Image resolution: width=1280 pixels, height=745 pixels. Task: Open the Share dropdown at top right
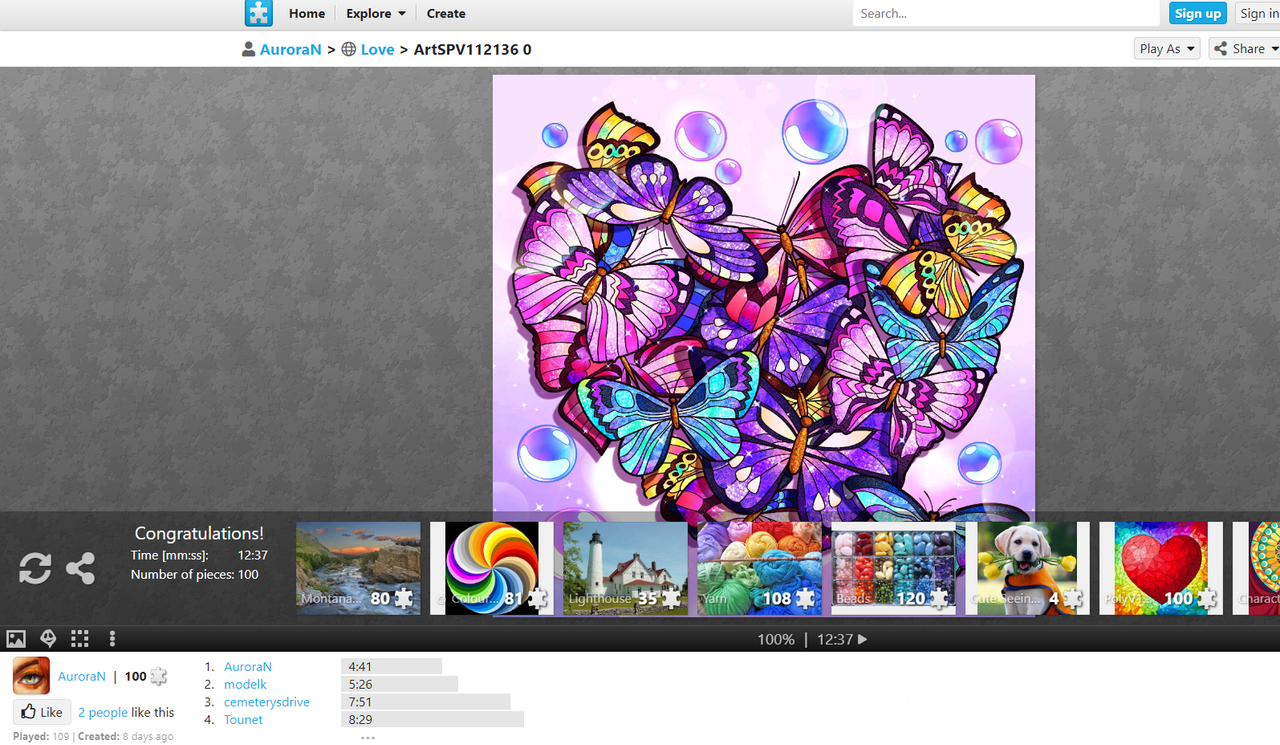coord(1245,48)
